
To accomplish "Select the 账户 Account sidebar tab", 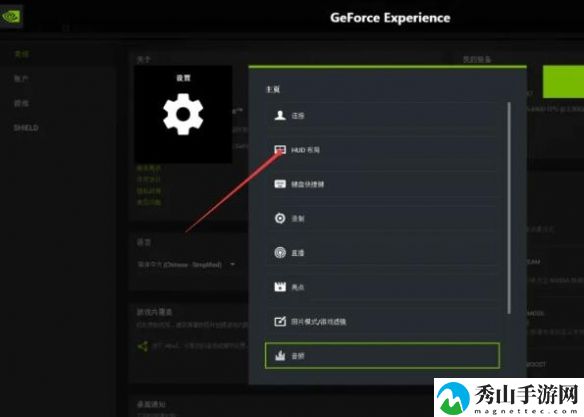I will 21,79.
